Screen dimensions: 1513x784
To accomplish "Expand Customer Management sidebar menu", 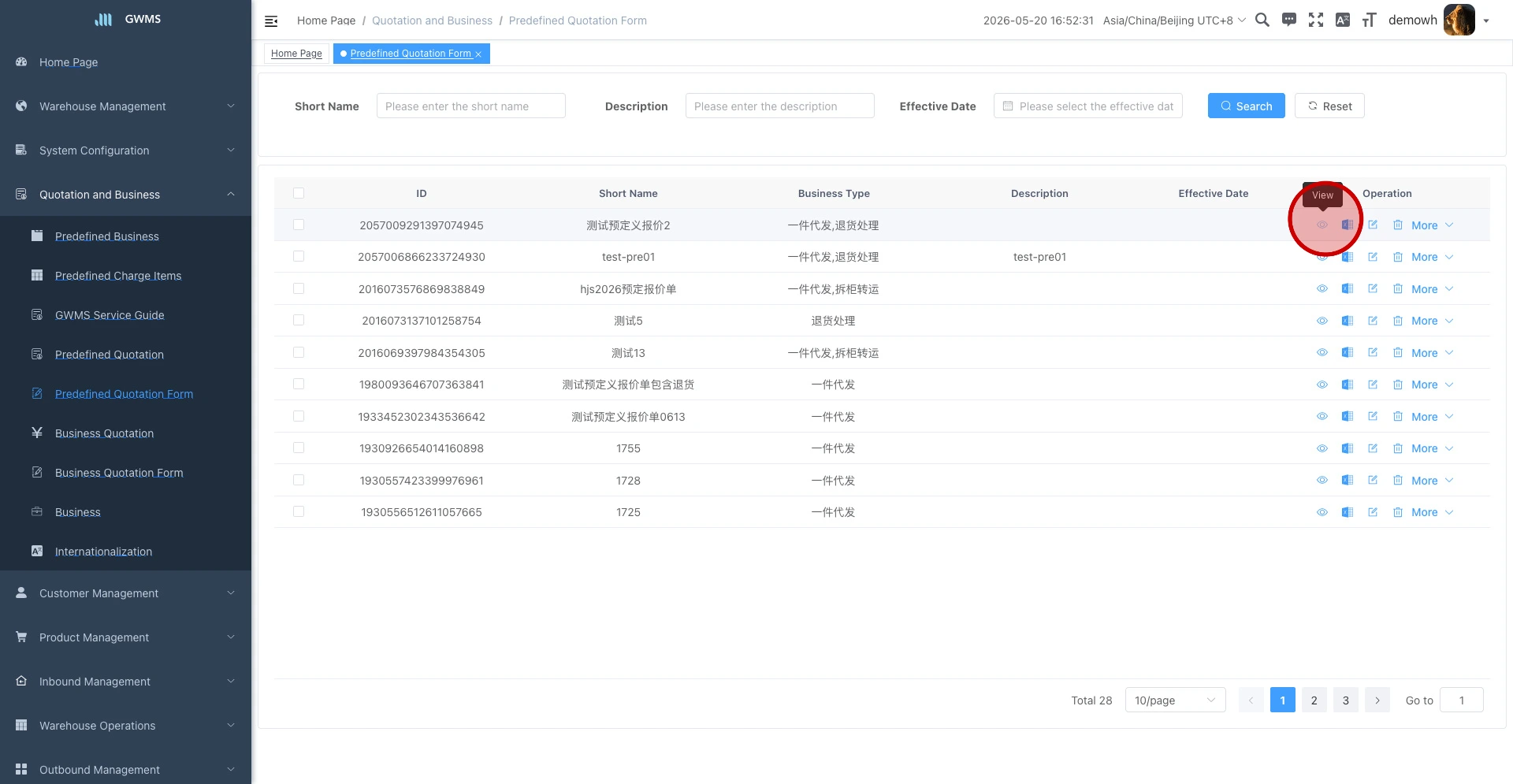I will (x=126, y=593).
